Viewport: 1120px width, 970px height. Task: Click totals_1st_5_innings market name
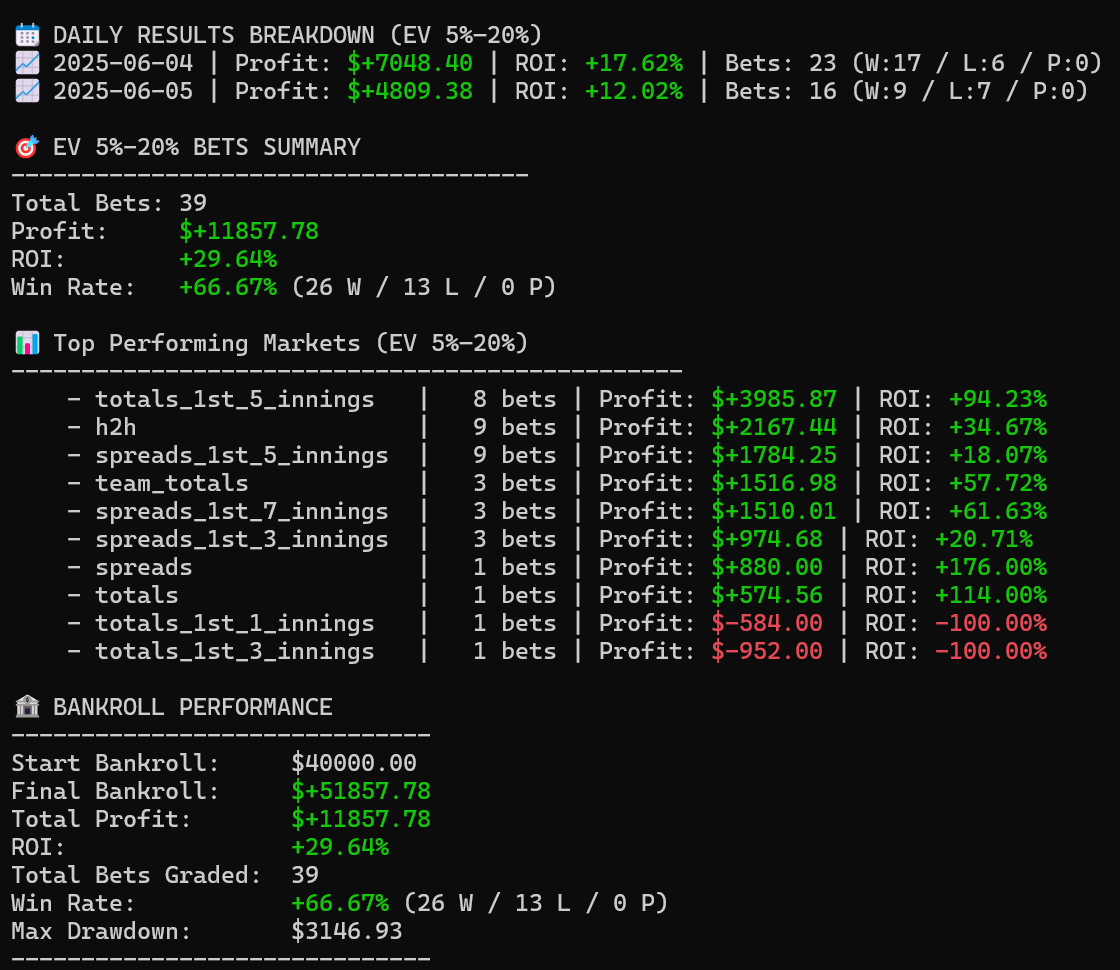pyautogui.click(x=235, y=399)
